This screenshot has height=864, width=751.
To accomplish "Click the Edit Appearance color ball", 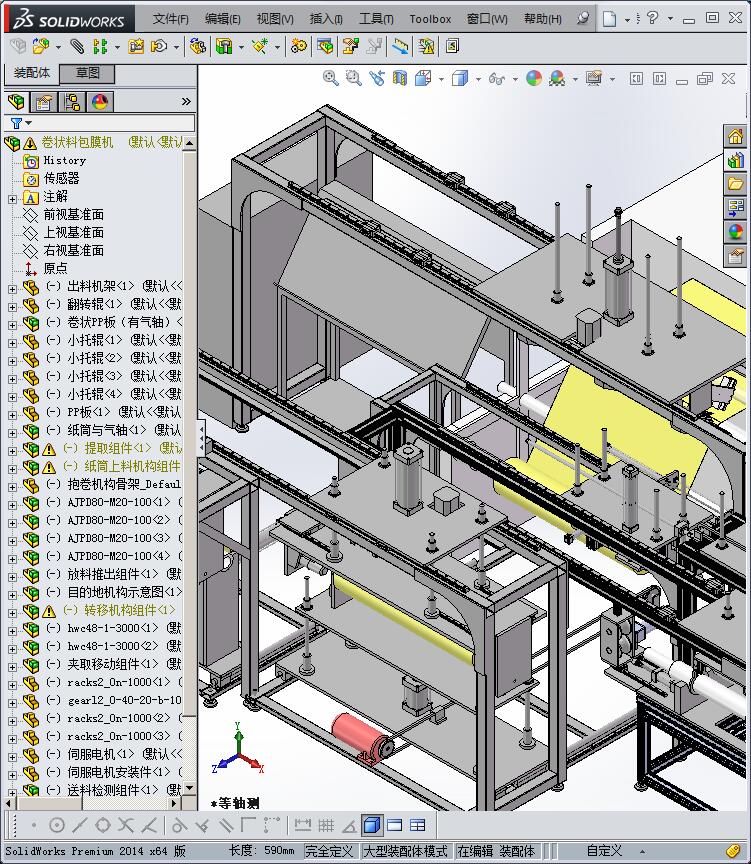I will coord(534,79).
